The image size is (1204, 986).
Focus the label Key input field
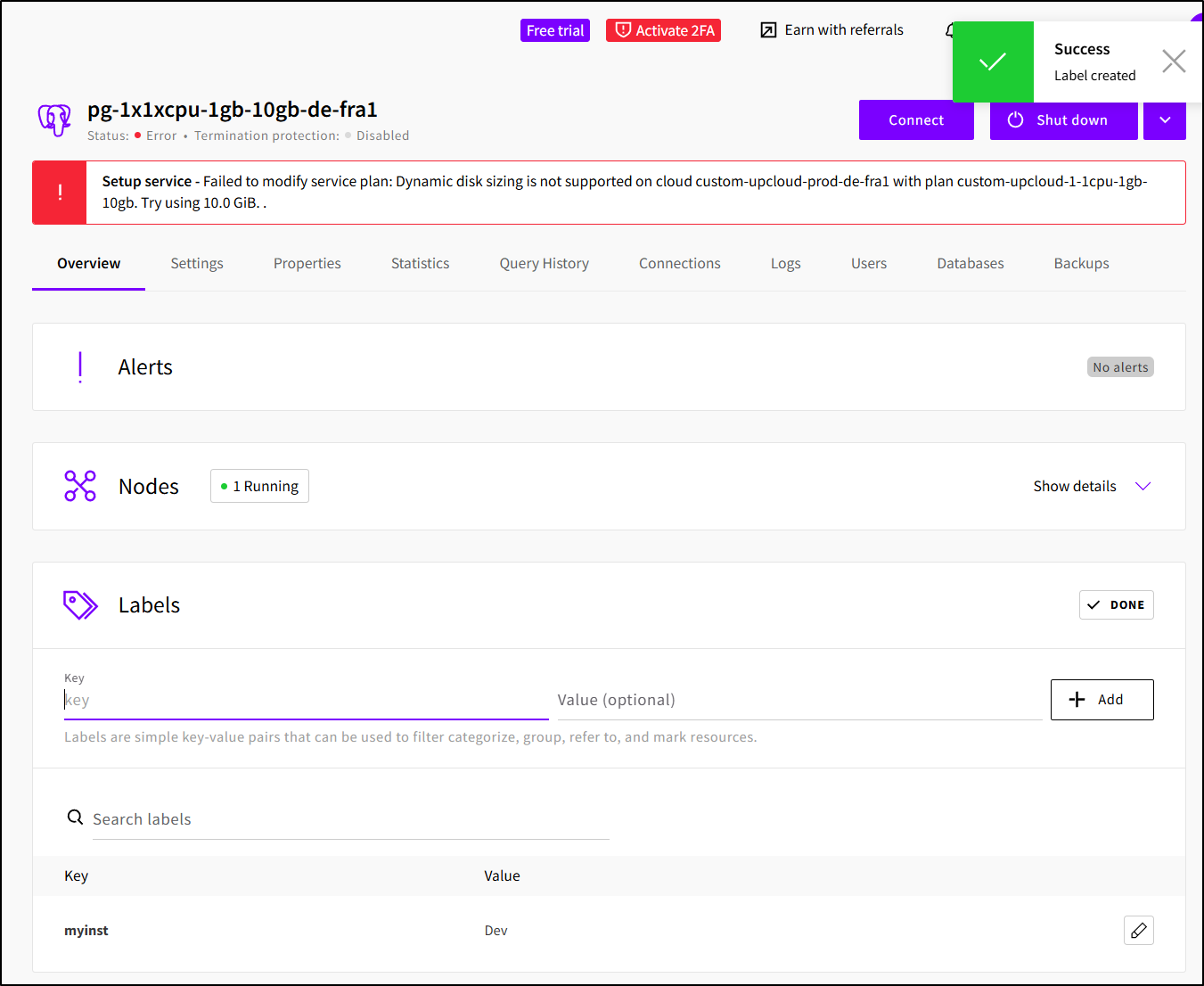pyautogui.click(x=306, y=701)
